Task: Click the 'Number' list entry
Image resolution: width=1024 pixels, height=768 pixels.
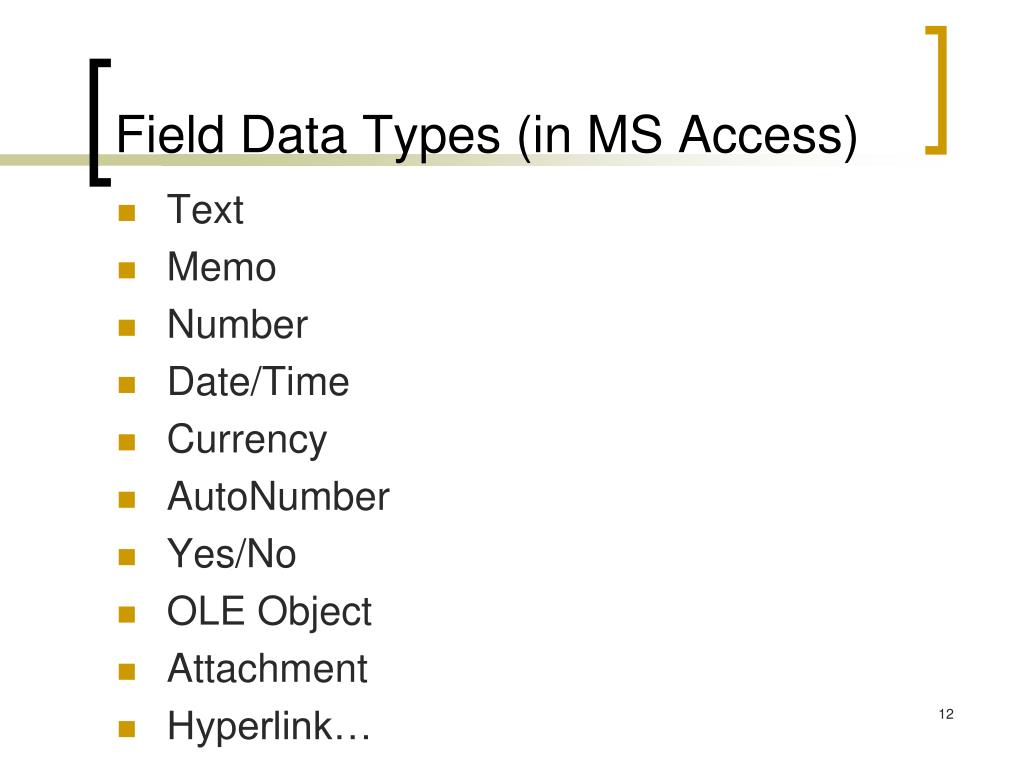Action: click(x=237, y=325)
